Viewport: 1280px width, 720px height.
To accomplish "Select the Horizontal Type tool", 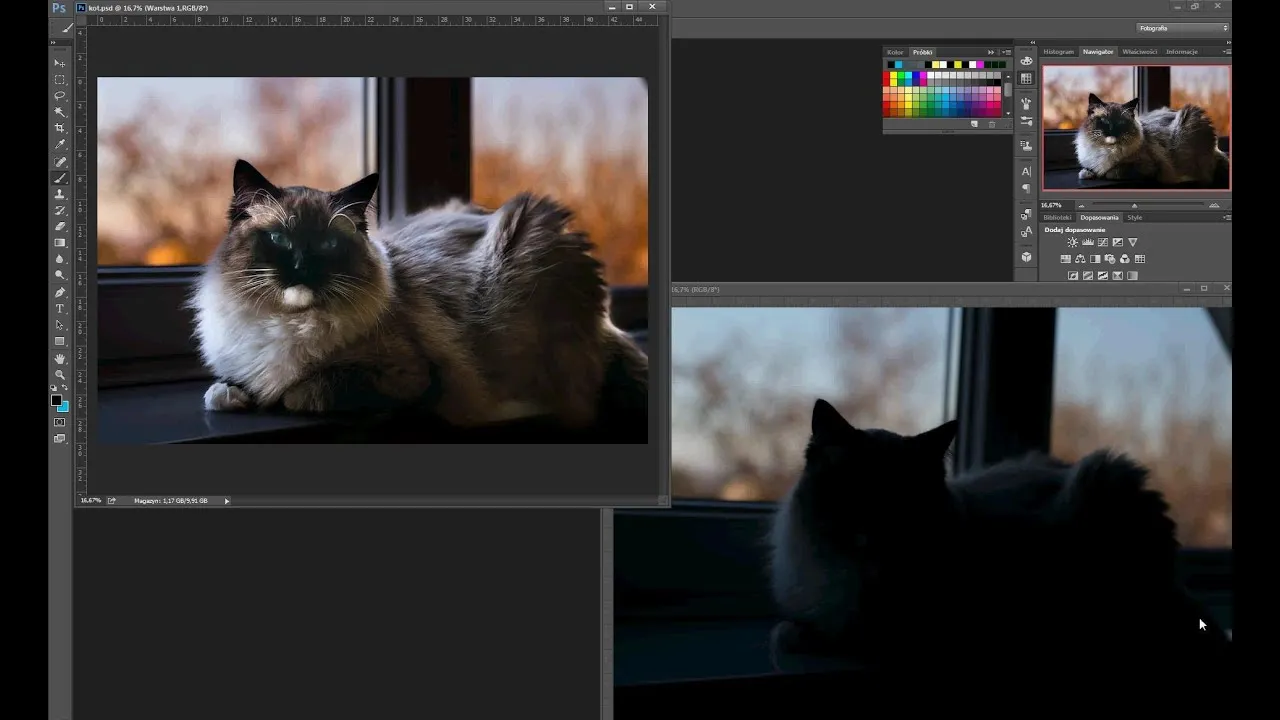I will [60, 309].
